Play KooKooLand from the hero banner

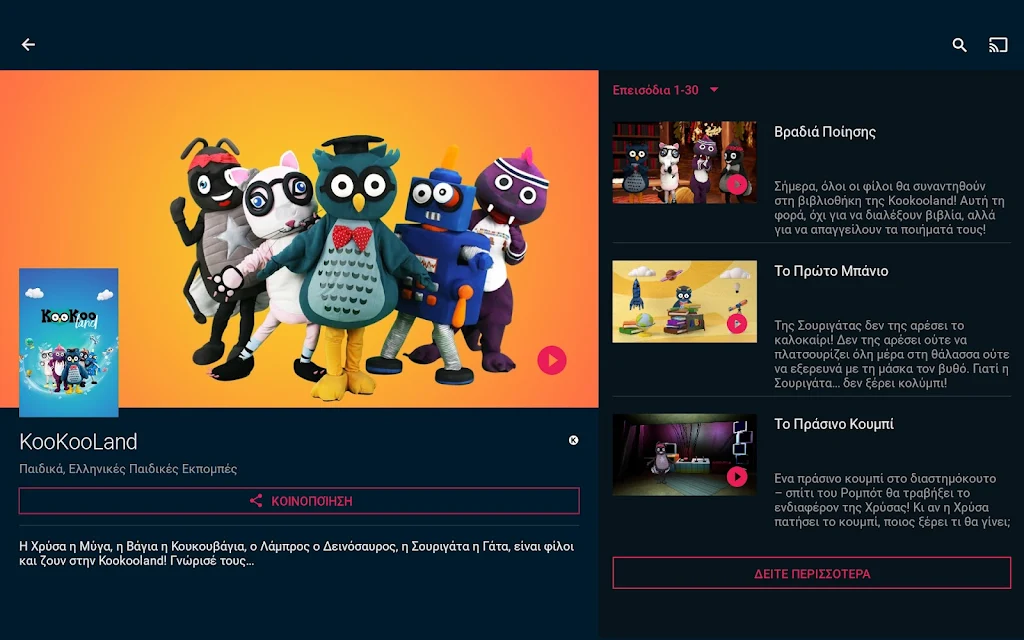click(551, 360)
